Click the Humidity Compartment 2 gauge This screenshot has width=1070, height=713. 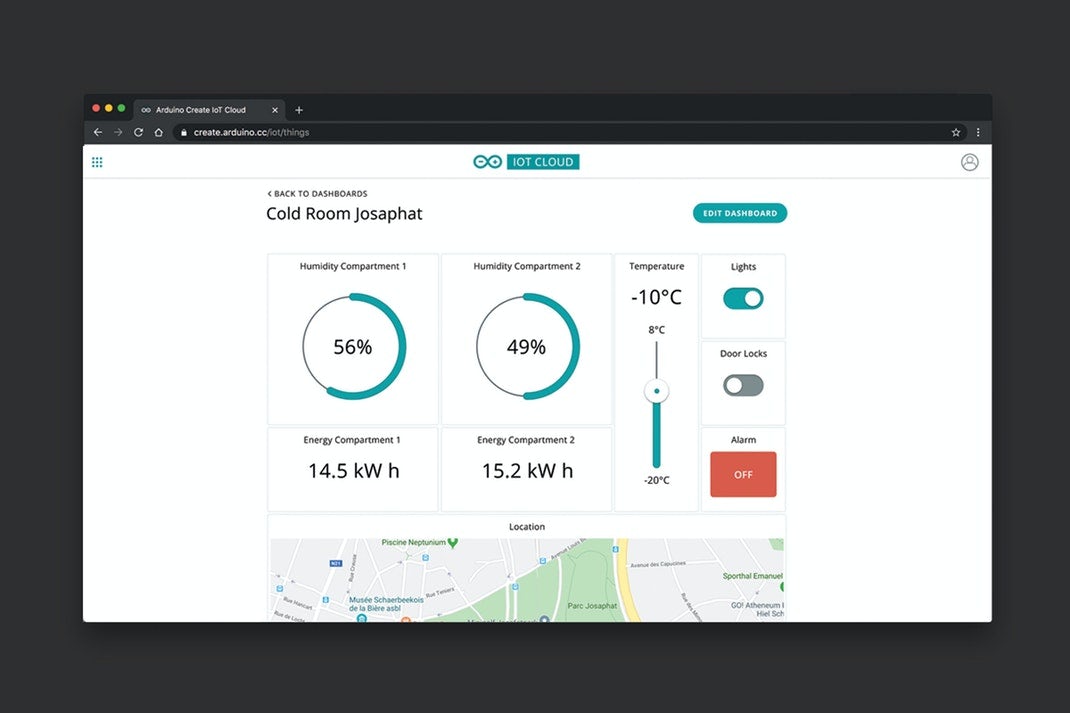coord(527,347)
